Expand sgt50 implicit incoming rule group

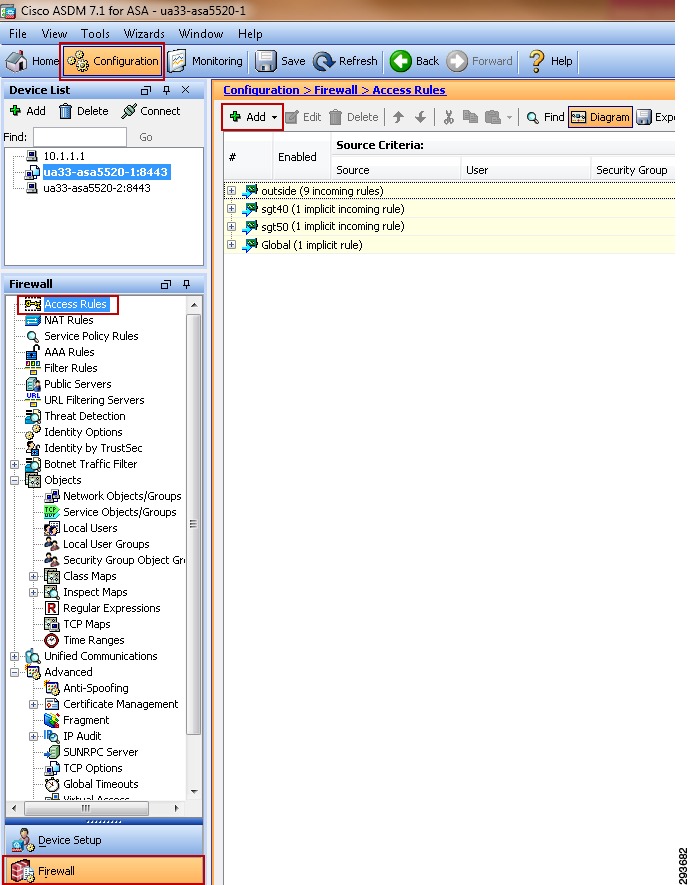tap(231, 226)
